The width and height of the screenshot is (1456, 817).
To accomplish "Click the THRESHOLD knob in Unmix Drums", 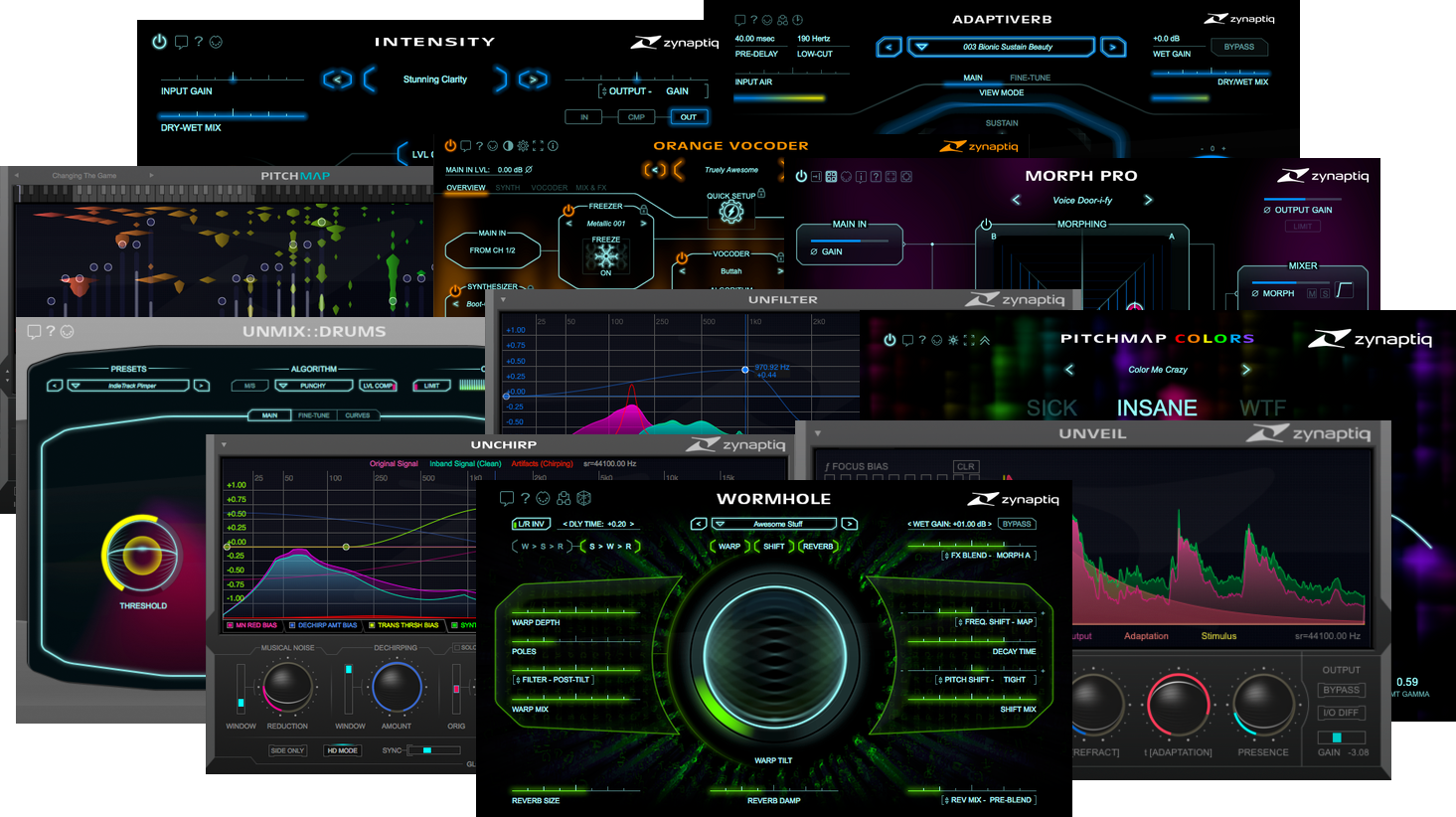I will coord(141,555).
